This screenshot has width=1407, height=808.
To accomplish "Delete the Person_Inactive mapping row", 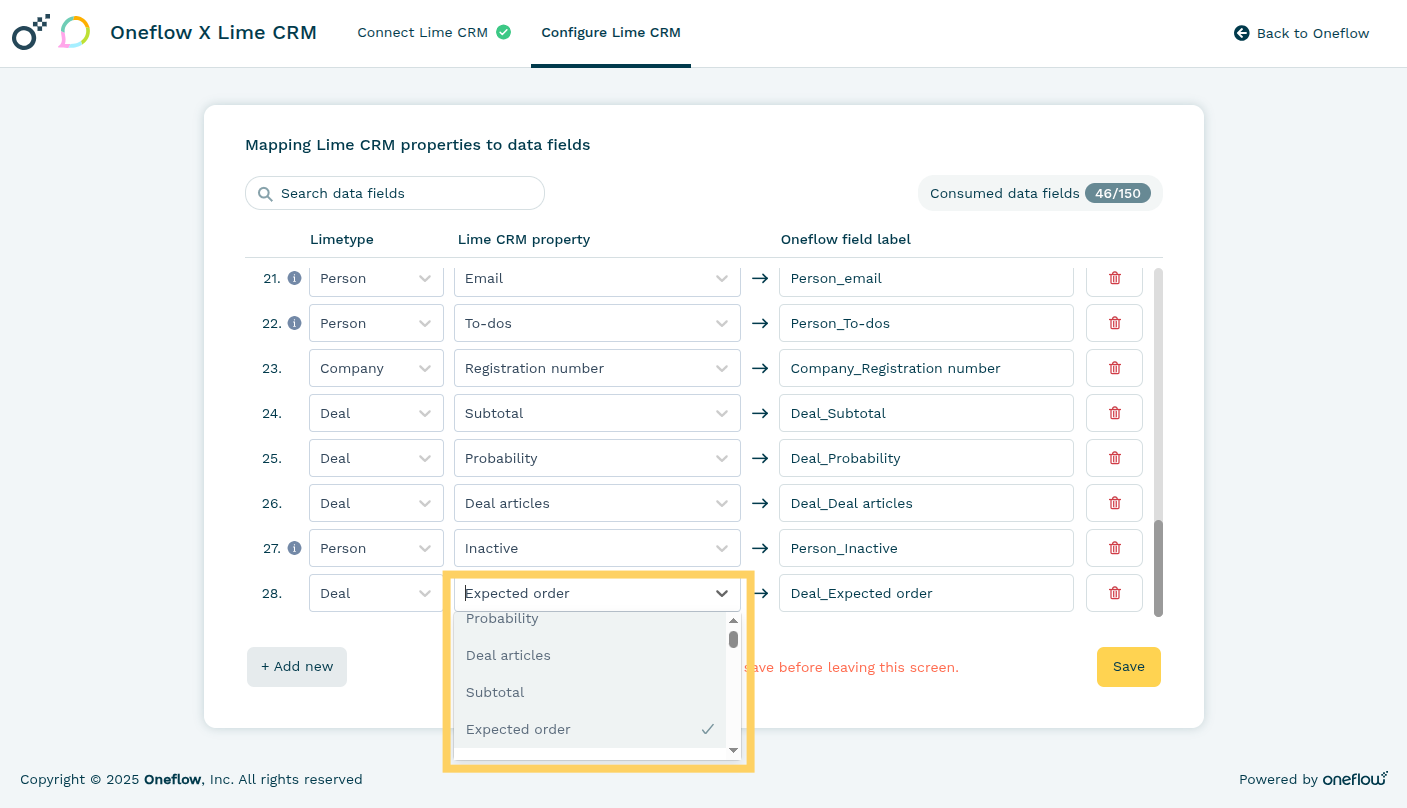I will (x=1114, y=548).
